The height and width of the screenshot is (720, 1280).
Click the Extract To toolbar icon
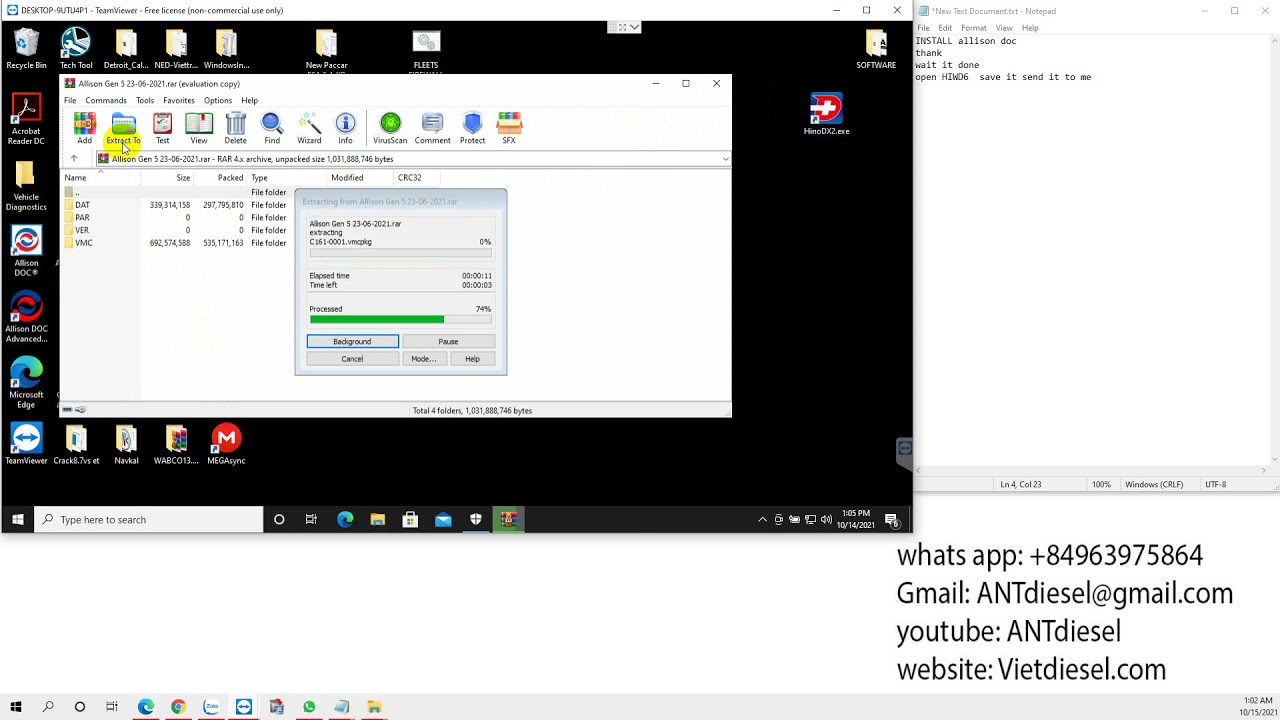(123, 128)
